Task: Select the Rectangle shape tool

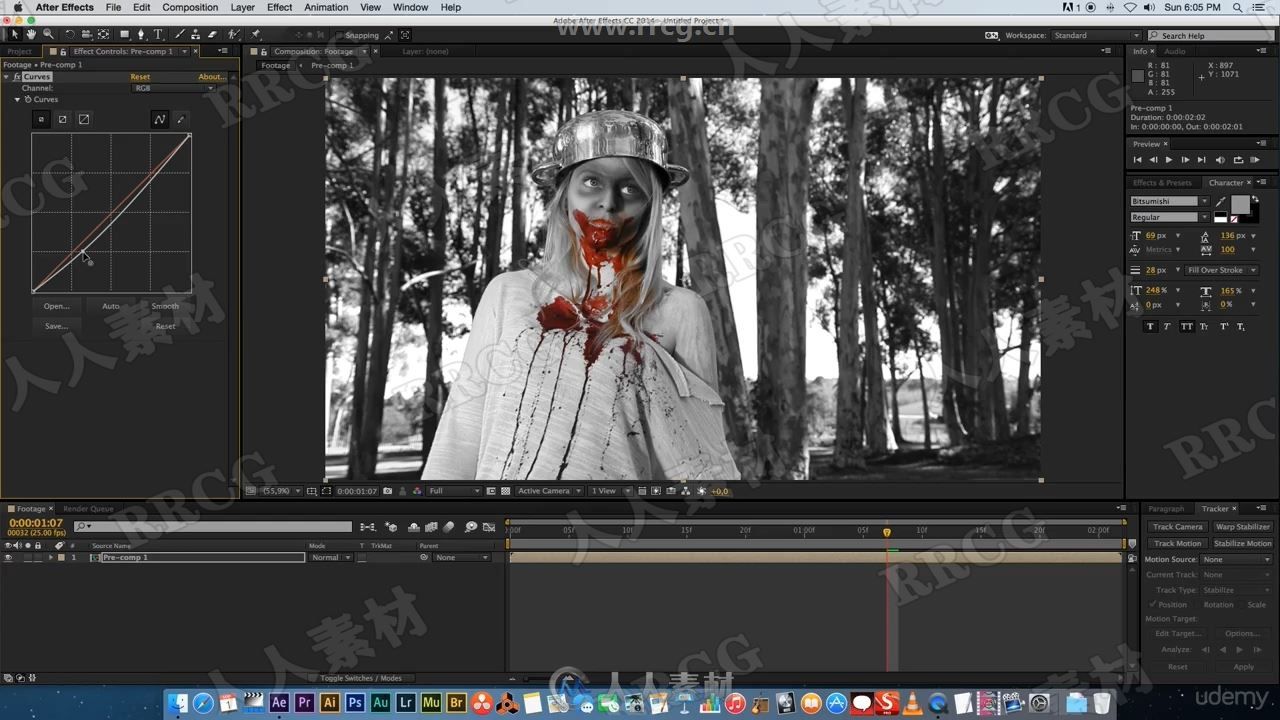Action: point(124,34)
